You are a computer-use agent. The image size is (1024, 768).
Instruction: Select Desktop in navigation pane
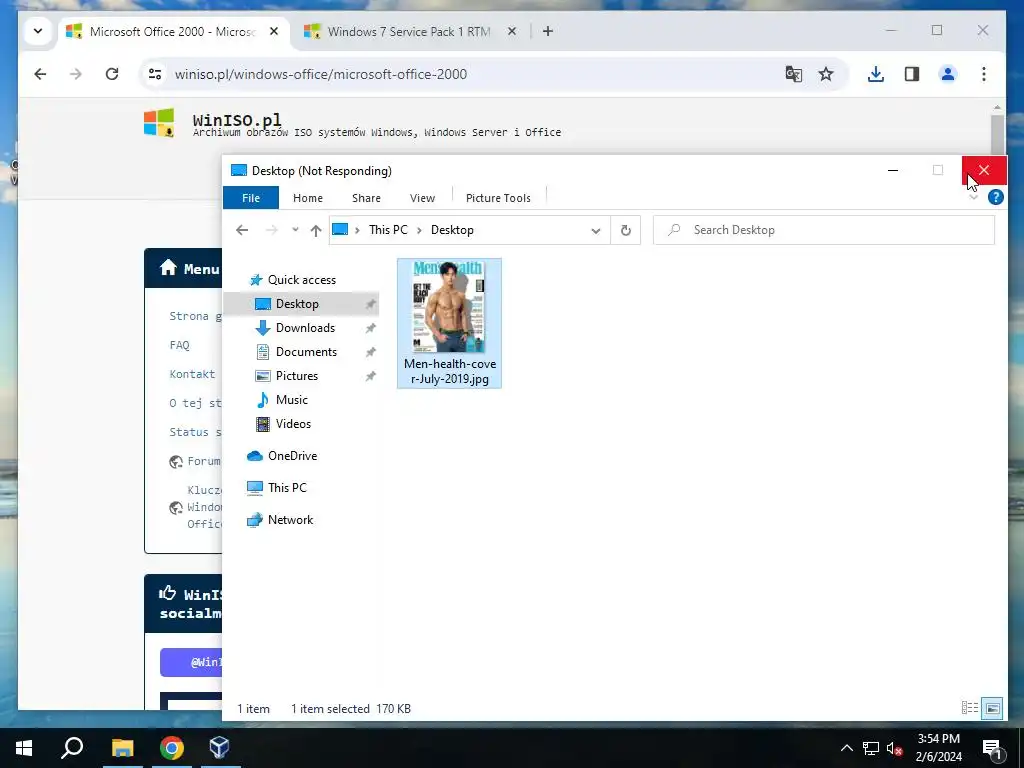[x=297, y=304]
